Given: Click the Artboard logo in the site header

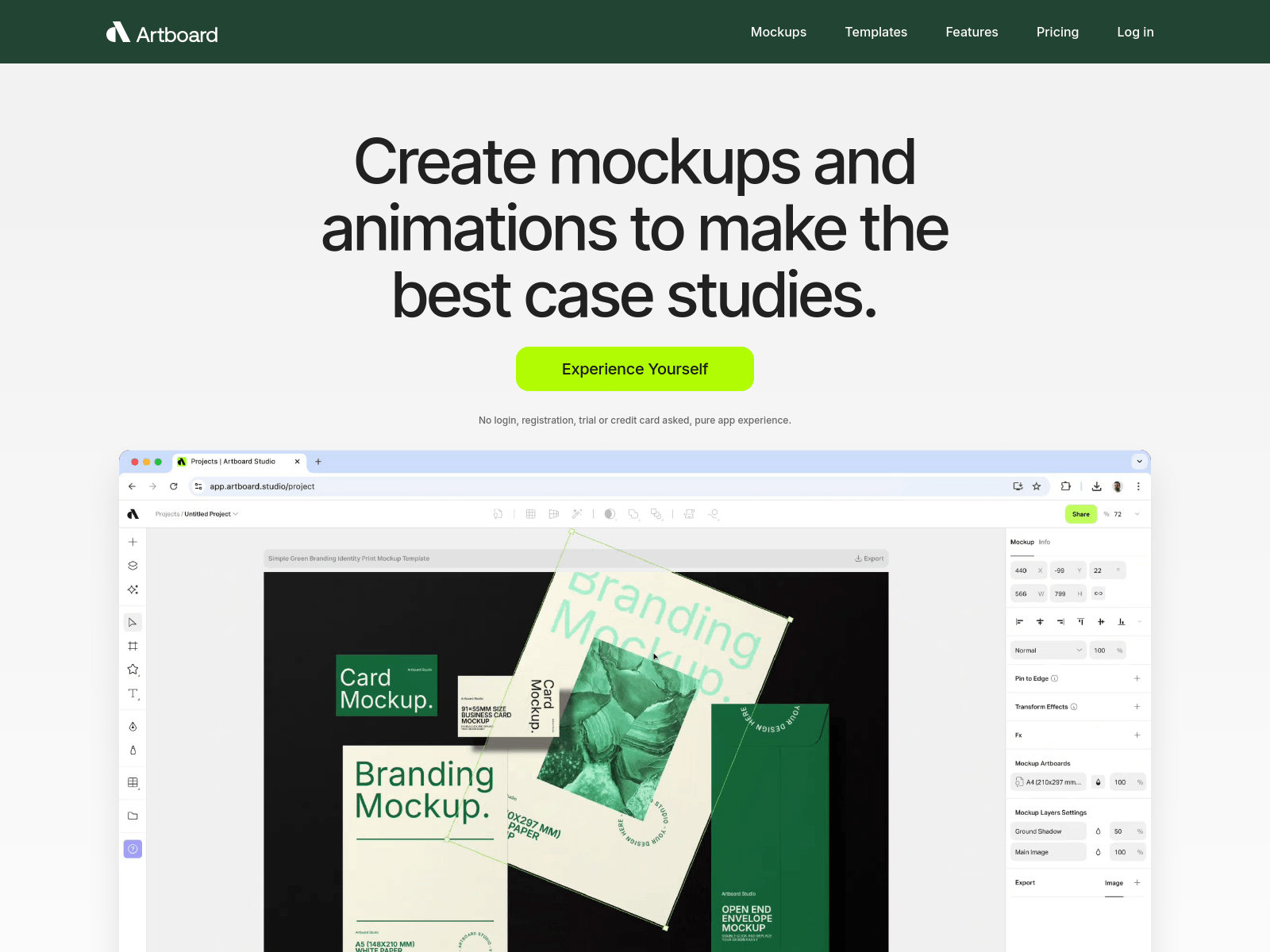Looking at the screenshot, I should (162, 33).
